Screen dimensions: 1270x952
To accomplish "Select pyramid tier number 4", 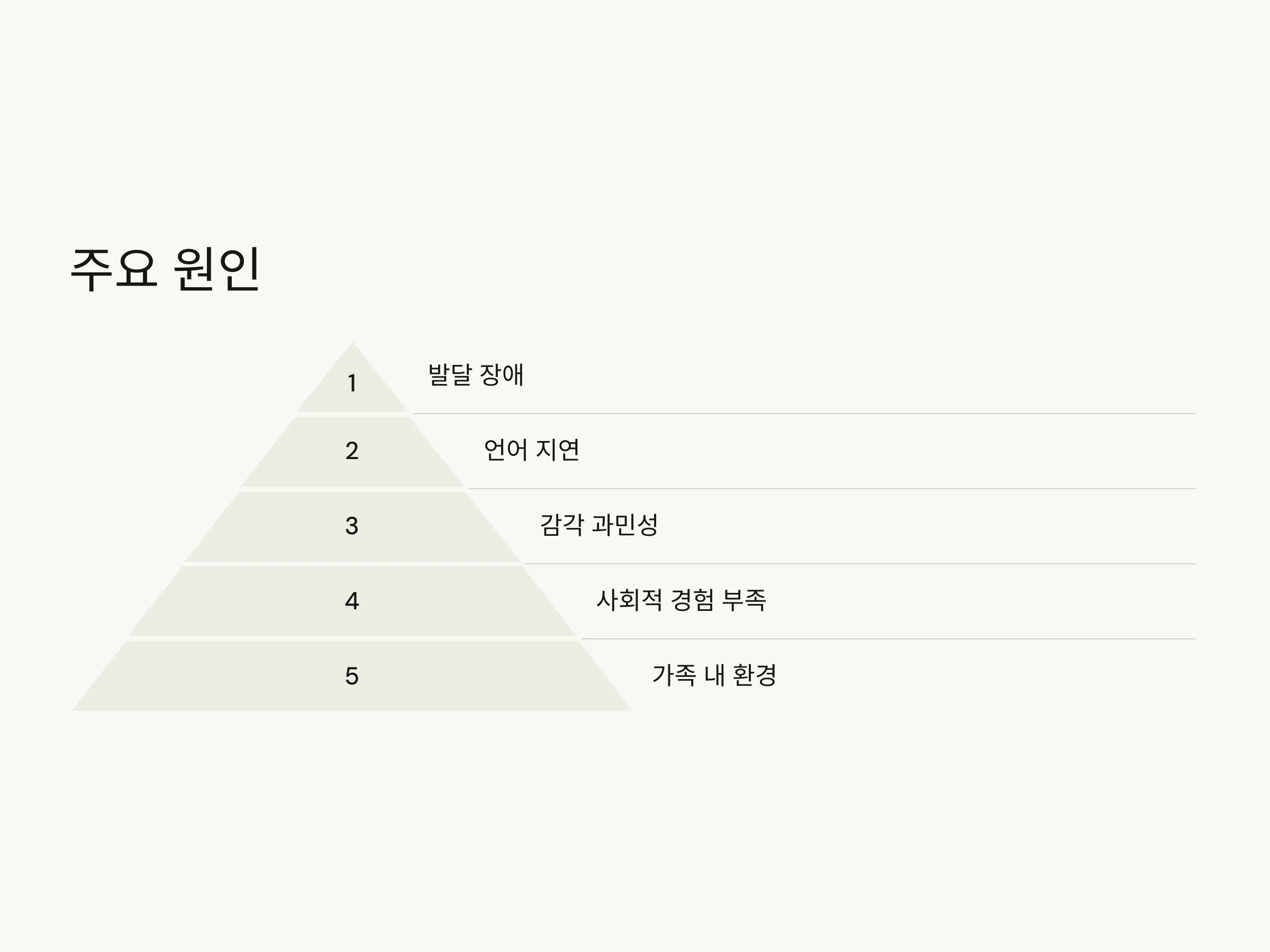I will click(x=352, y=601).
